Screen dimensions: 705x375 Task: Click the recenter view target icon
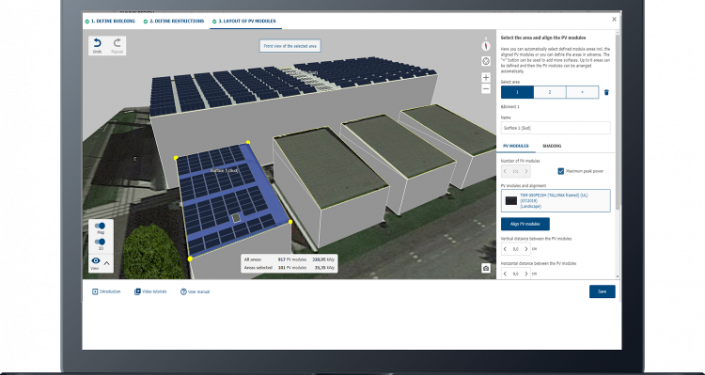486,61
